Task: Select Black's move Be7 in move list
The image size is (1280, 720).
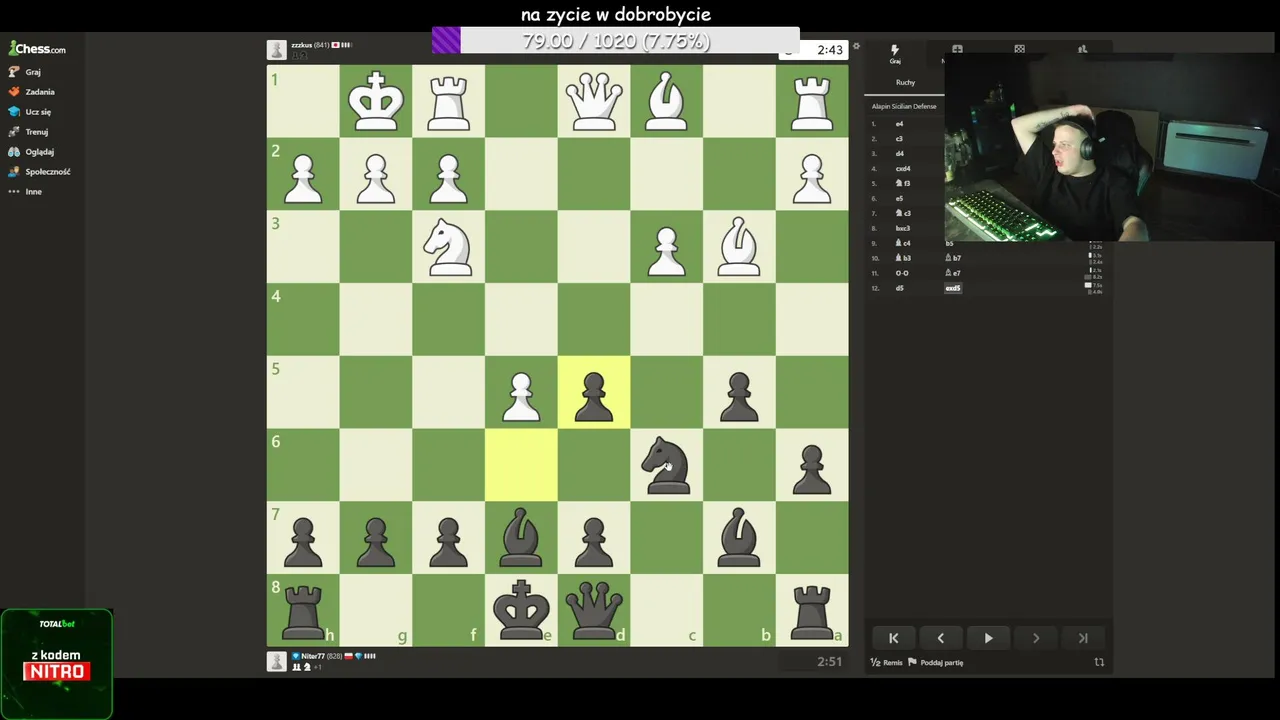Action: (x=953, y=273)
